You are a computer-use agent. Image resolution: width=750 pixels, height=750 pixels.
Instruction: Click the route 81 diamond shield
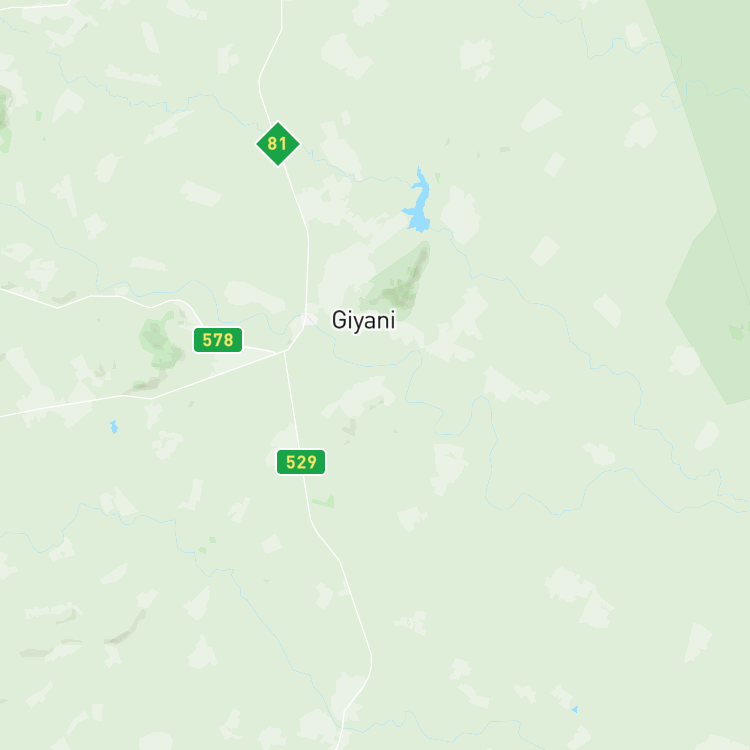[278, 144]
